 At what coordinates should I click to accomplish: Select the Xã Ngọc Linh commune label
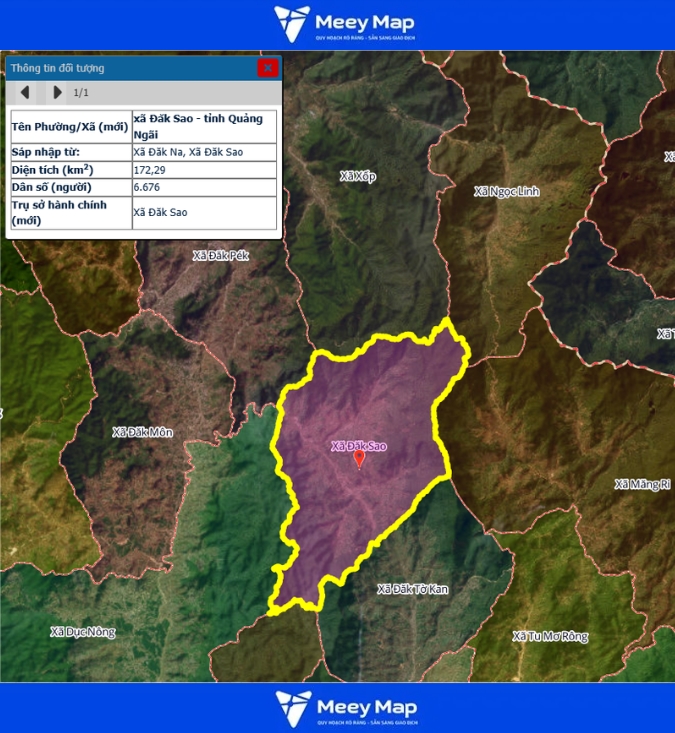(506, 191)
